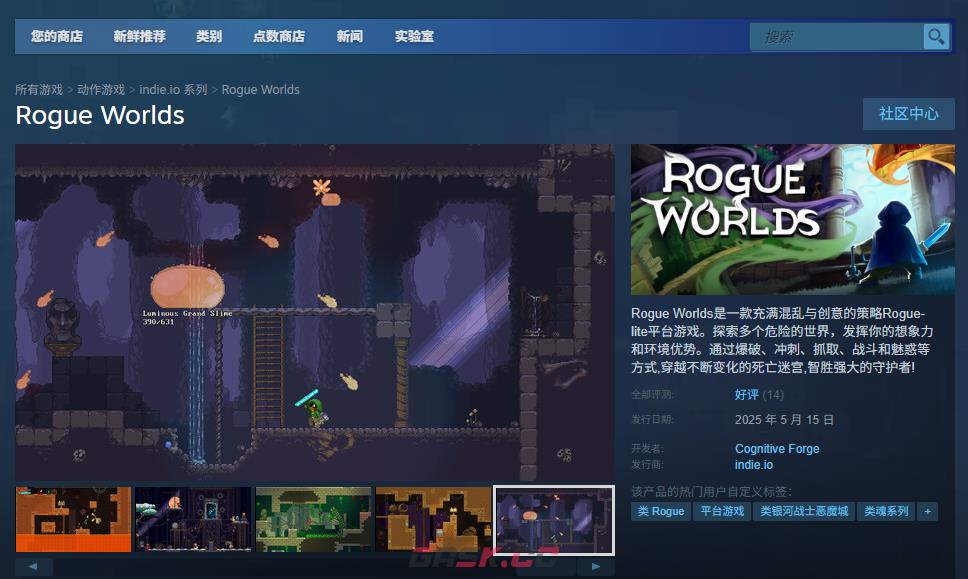
Task: Select the green jungle level thumbnail
Action: pos(314,519)
